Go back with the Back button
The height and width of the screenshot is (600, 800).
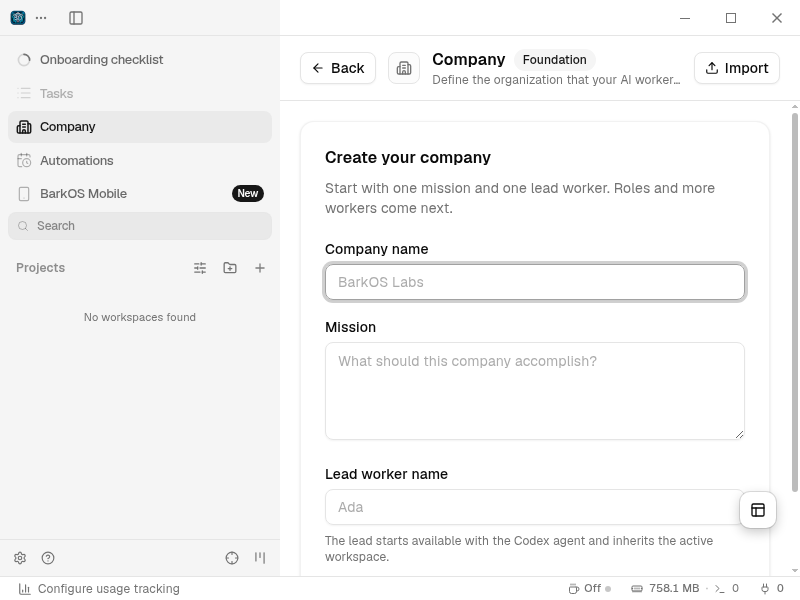338,68
